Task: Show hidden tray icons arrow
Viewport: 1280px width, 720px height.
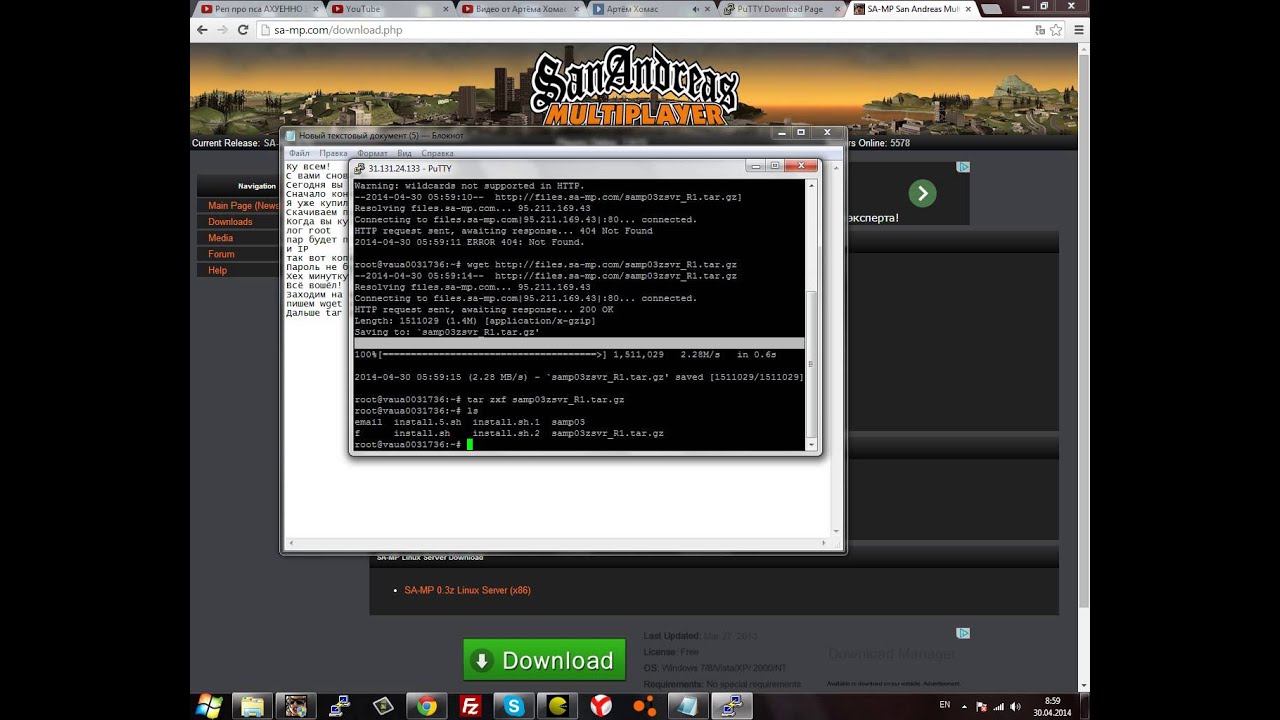Action: [x=966, y=706]
